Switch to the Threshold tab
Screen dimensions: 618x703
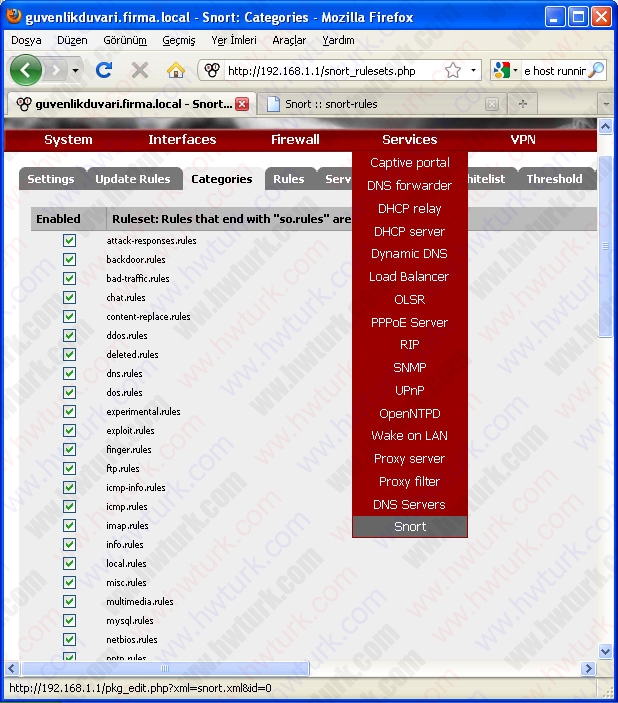pyautogui.click(x=554, y=179)
